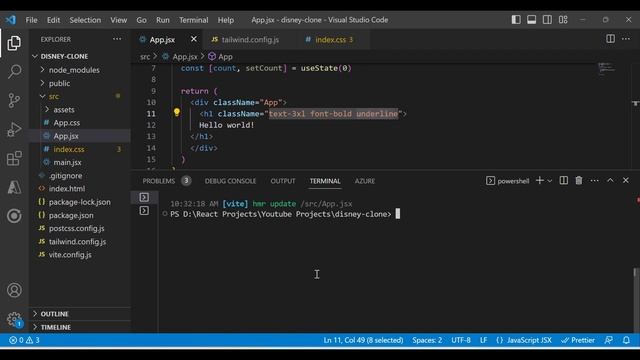Toggle Panel layout button

pyautogui.click(x=531, y=20)
